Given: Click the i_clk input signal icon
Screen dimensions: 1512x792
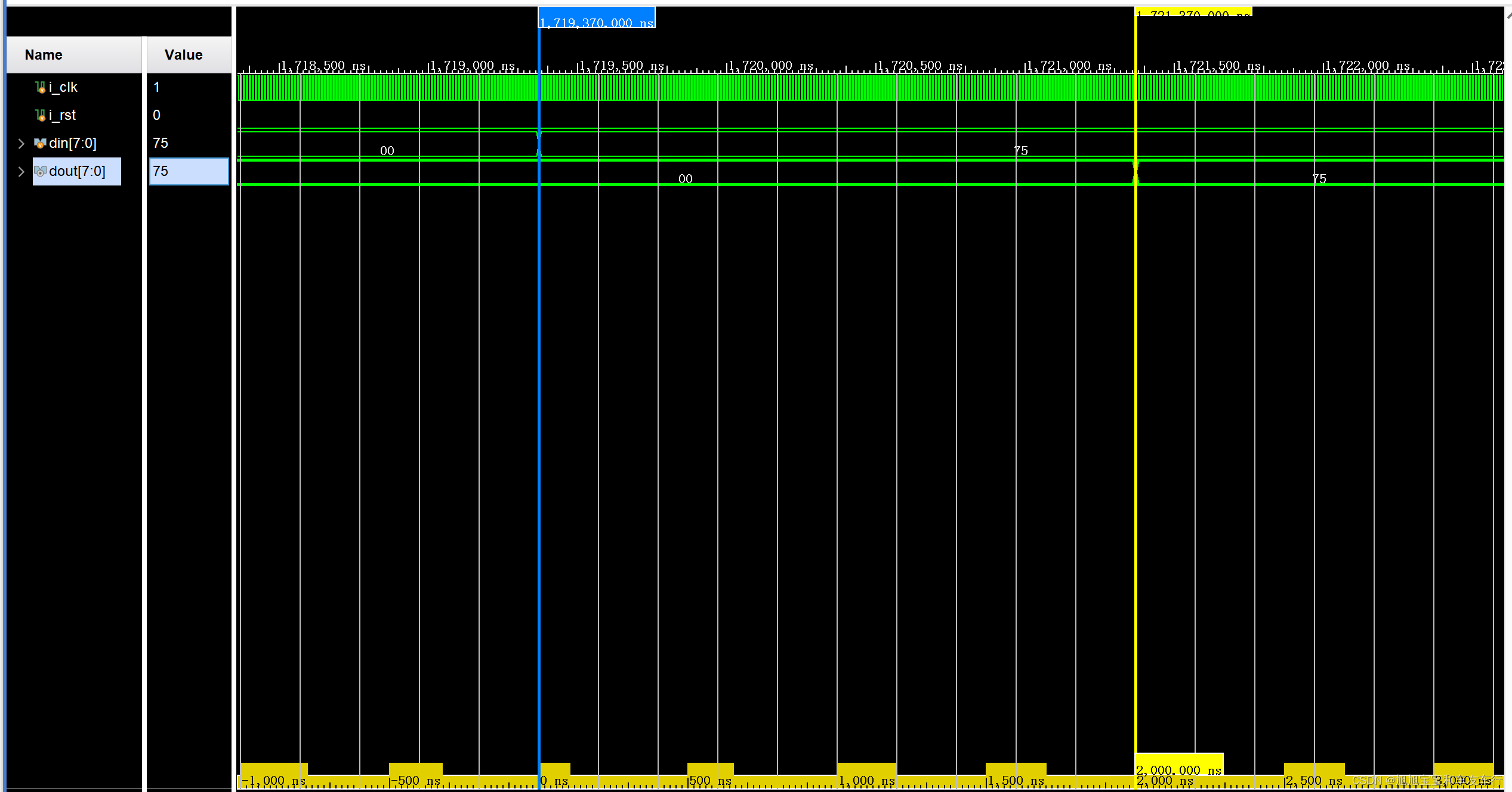Looking at the screenshot, I should click(x=39, y=86).
